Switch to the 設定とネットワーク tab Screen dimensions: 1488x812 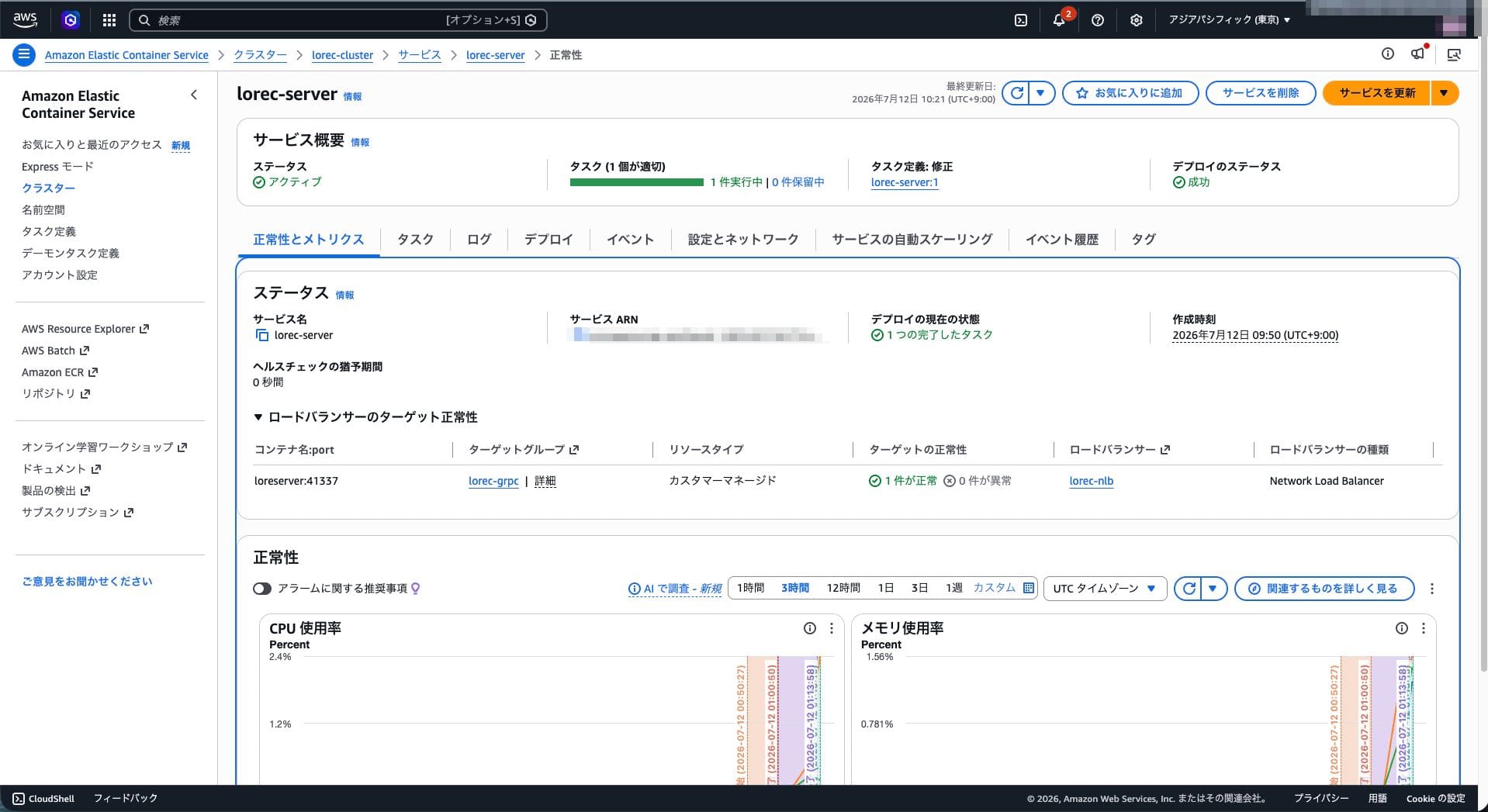tap(742, 240)
